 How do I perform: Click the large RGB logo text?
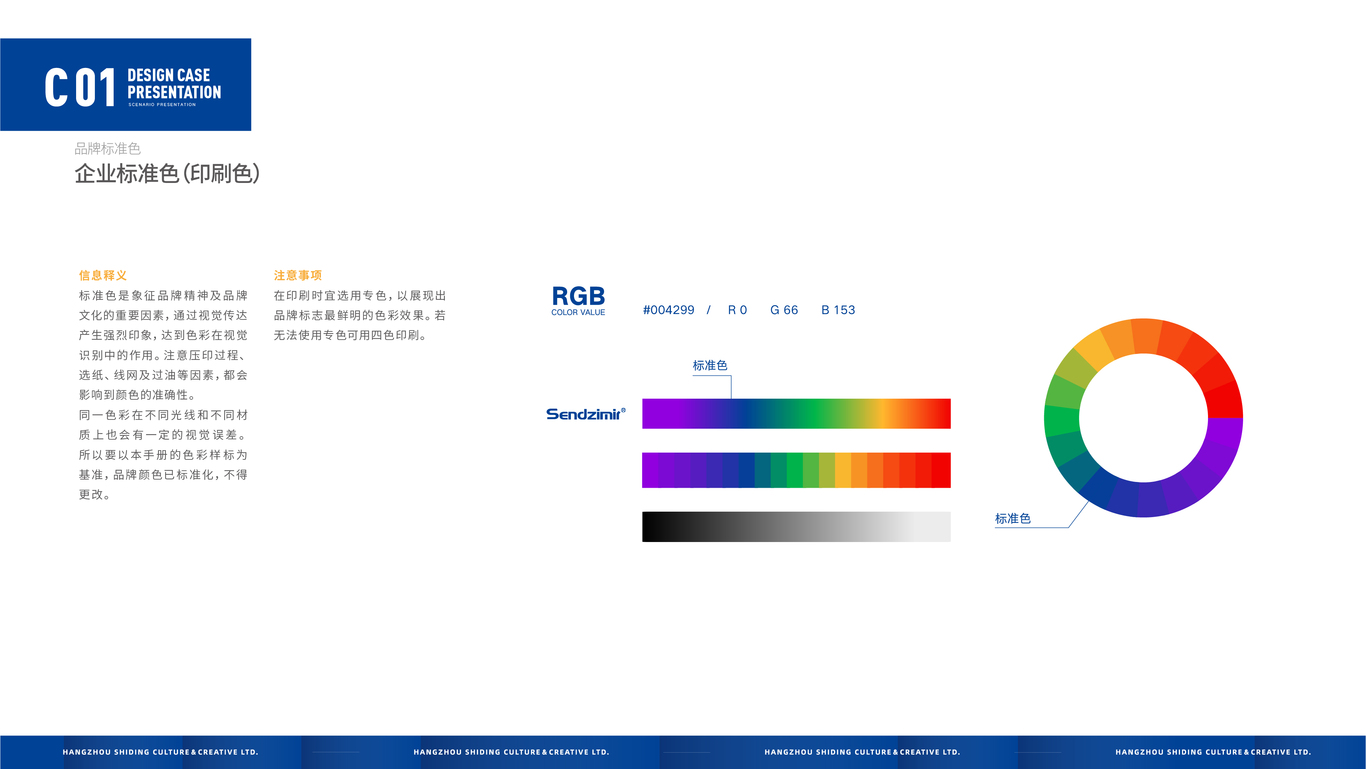578,296
